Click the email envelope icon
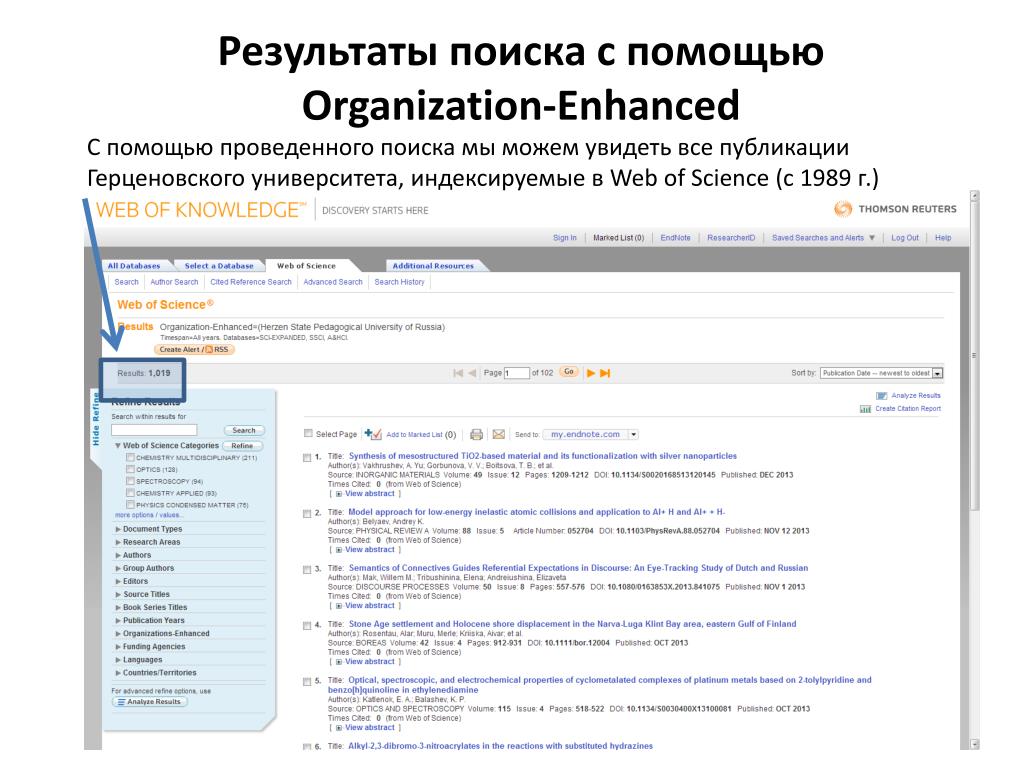Viewport: 1024px width, 768px height. (498, 434)
